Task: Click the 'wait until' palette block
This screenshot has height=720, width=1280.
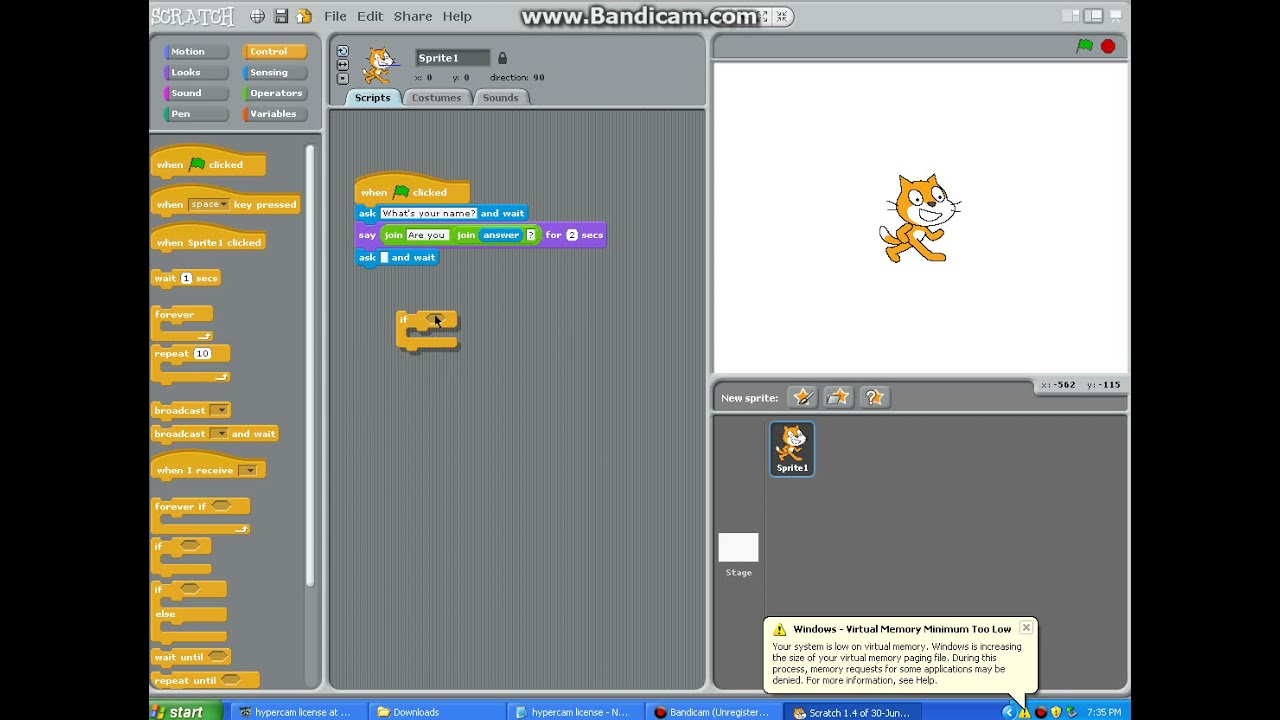Action: (x=190, y=657)
